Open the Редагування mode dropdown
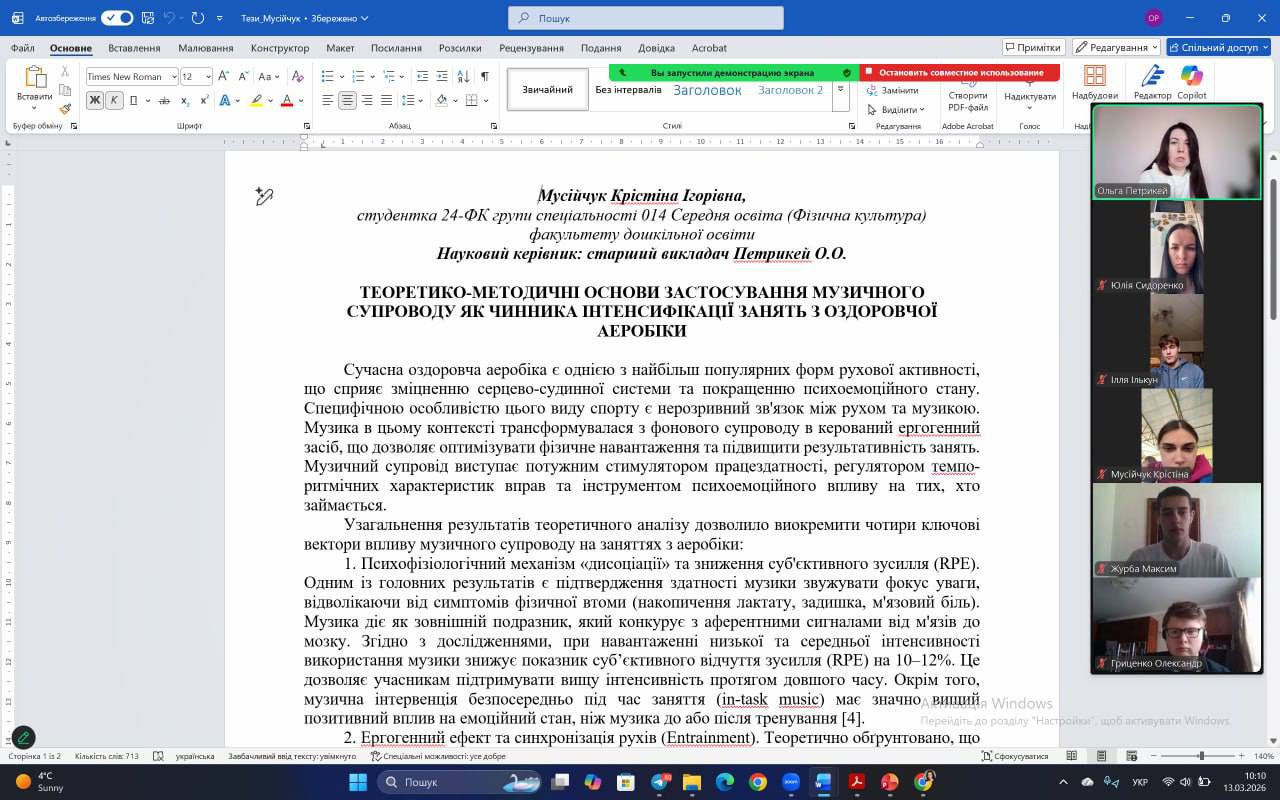 pos(1116,47)
